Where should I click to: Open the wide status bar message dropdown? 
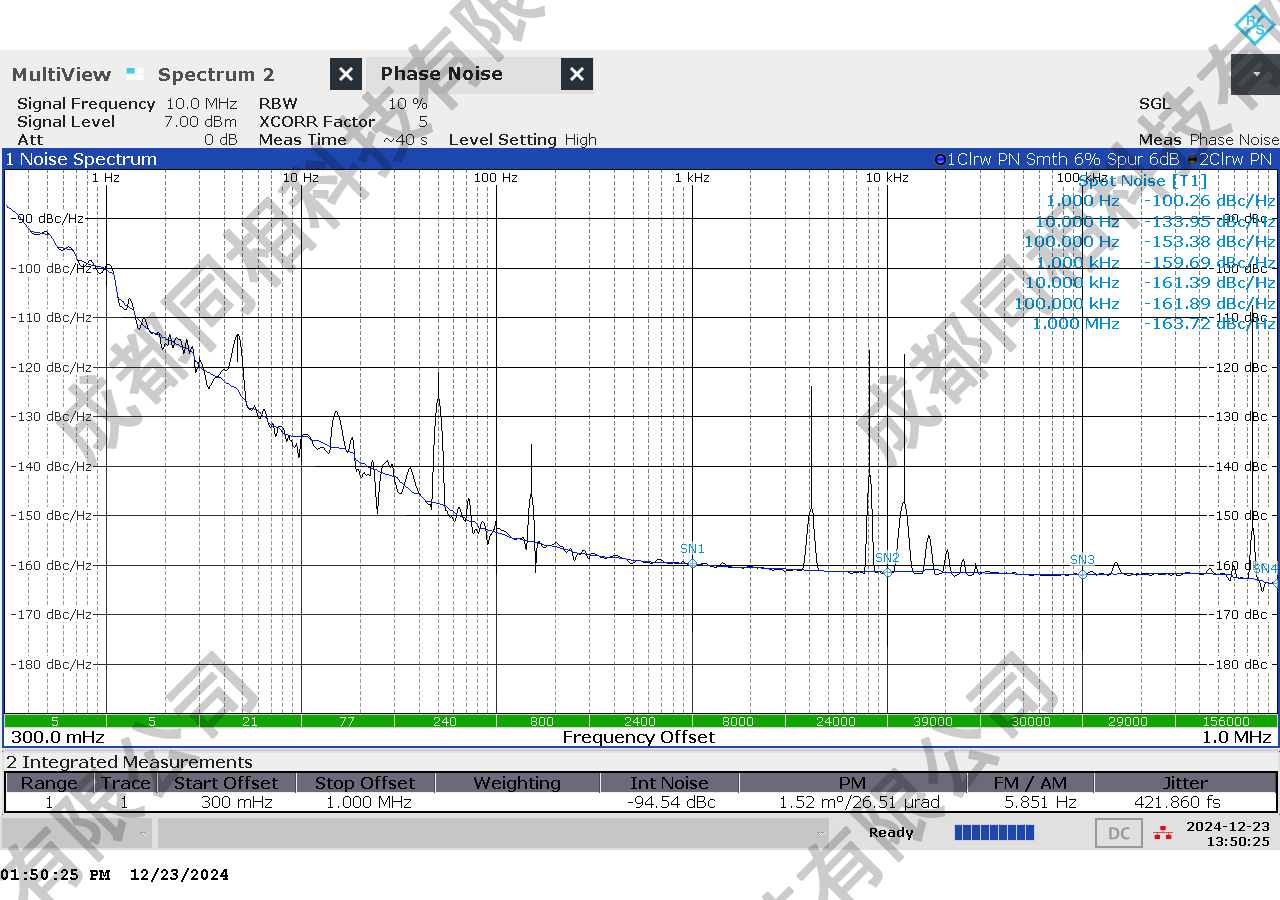click(x=821, y=833)
